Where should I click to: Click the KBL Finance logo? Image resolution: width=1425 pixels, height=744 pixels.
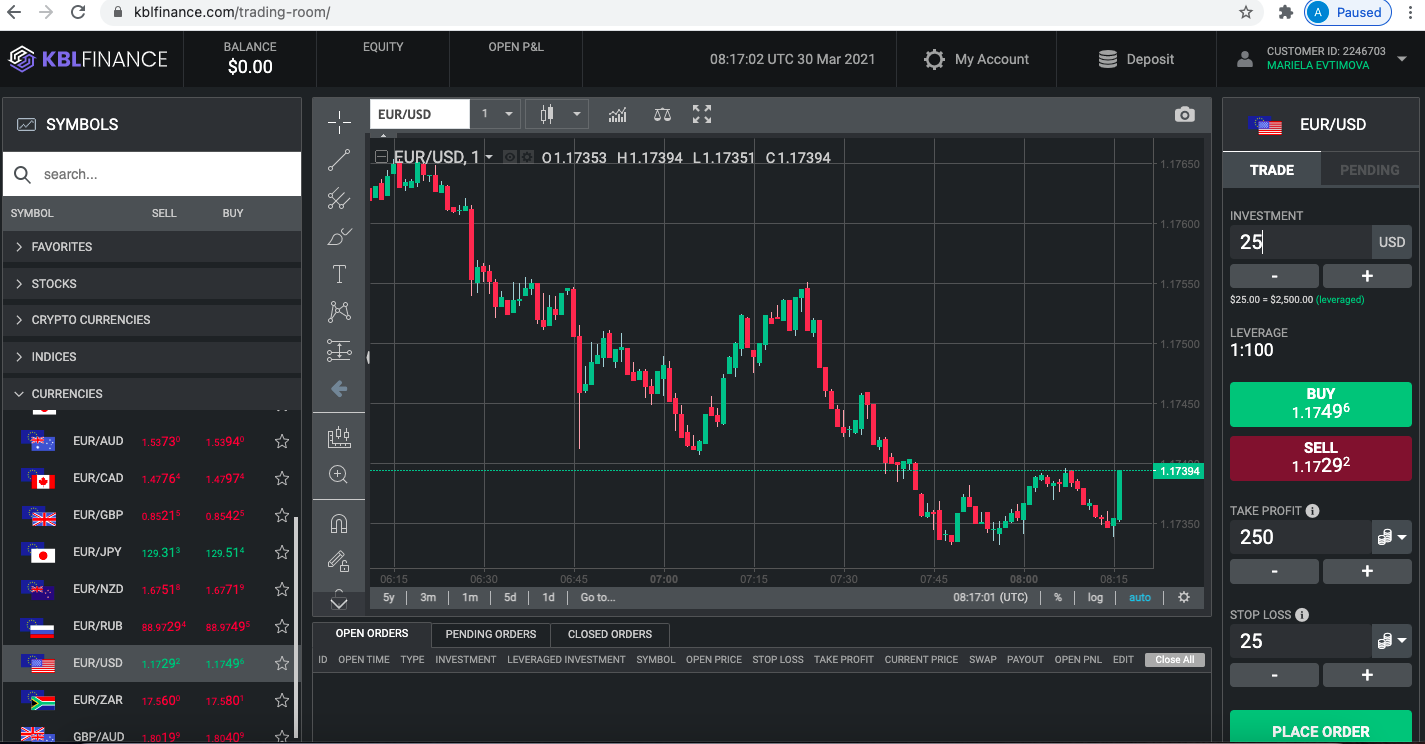coord(88,59)
